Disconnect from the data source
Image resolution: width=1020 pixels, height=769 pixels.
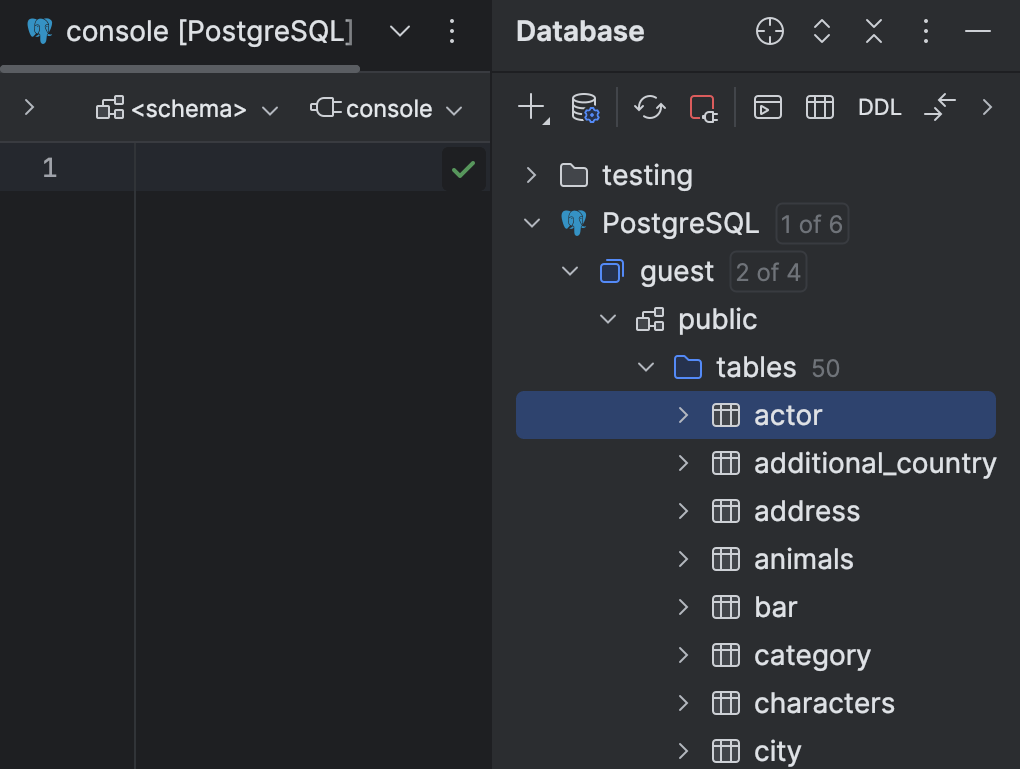[x=703, y=107]
